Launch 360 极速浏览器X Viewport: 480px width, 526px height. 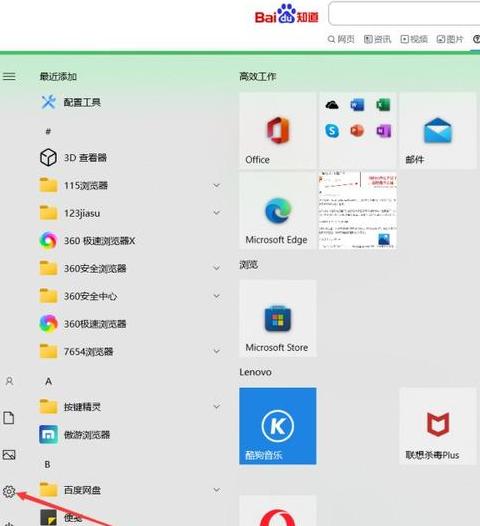click(88, 241)
